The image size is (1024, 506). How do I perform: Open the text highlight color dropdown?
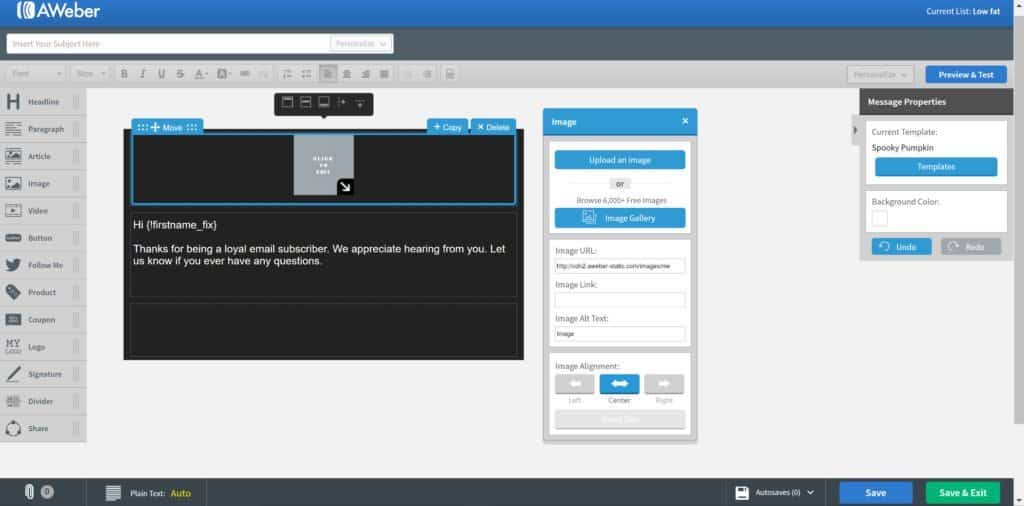(223, 74)
